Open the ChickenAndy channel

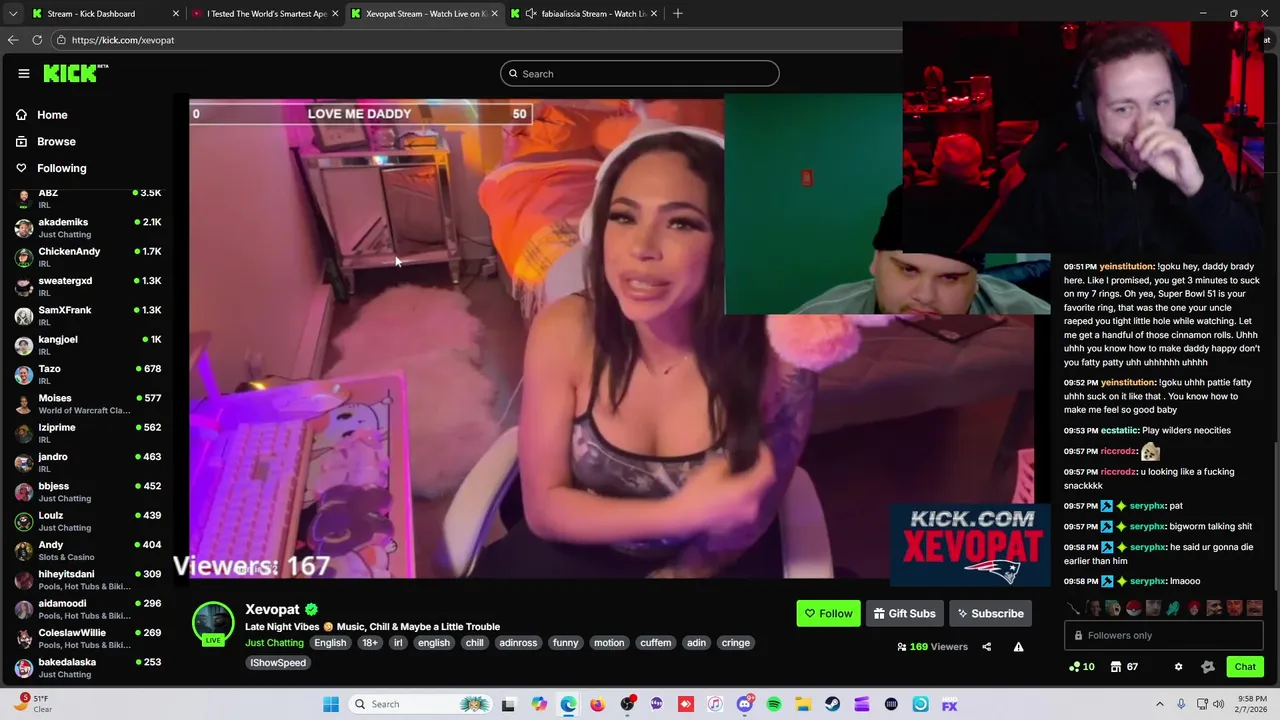[x=88, y=257]
